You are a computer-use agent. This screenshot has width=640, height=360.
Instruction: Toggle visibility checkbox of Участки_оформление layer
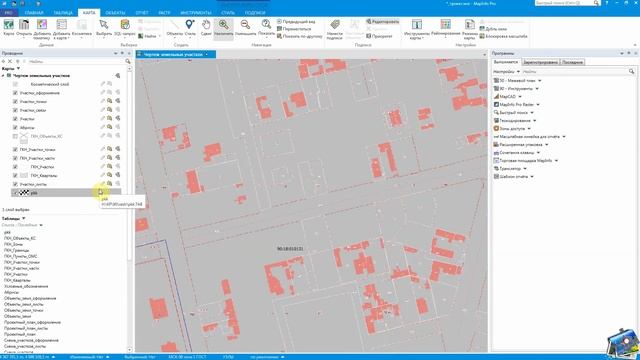[x=15, y=93]
